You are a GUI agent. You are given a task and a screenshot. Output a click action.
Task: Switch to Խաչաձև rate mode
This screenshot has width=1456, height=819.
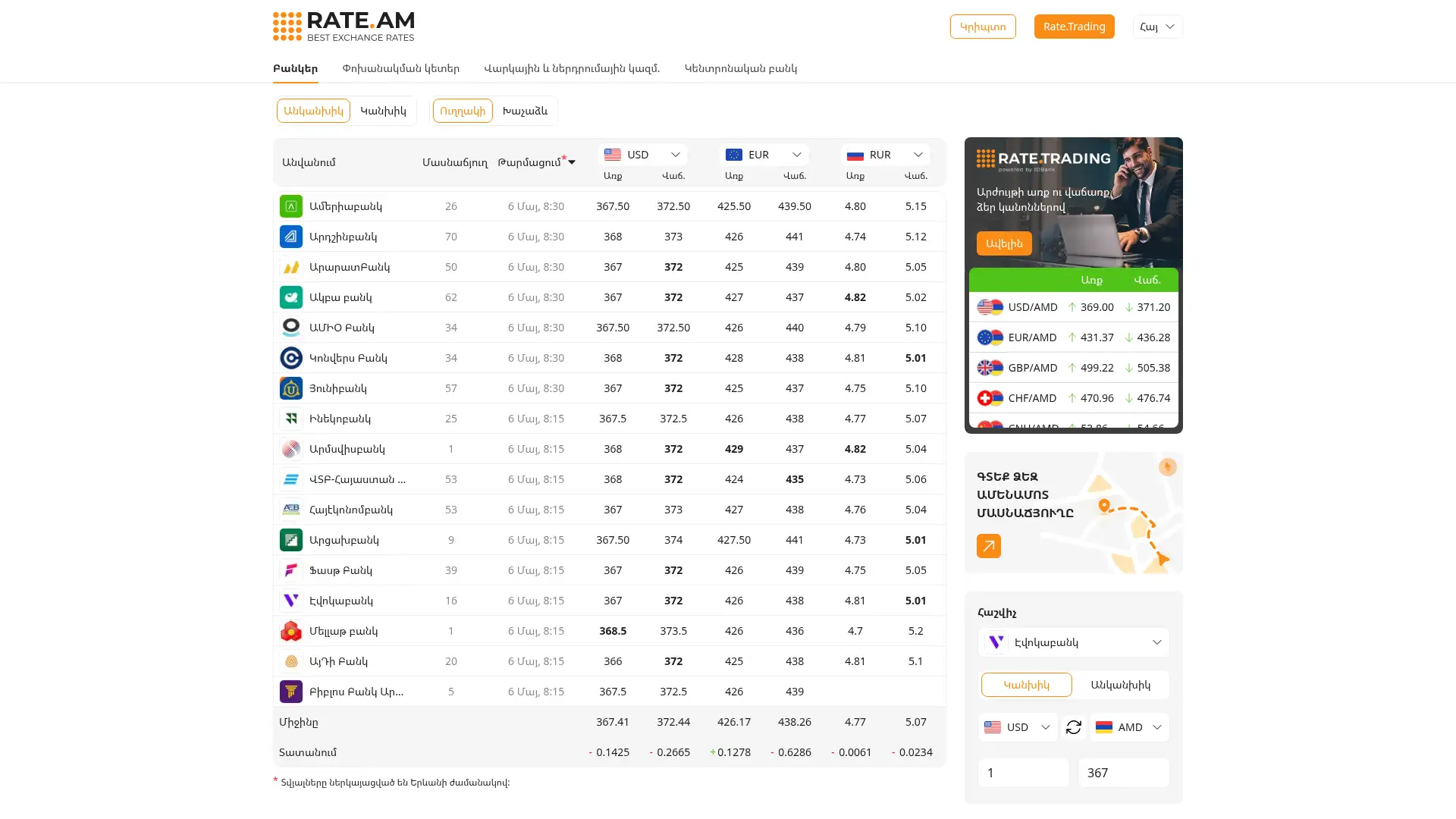coord(525,111)
